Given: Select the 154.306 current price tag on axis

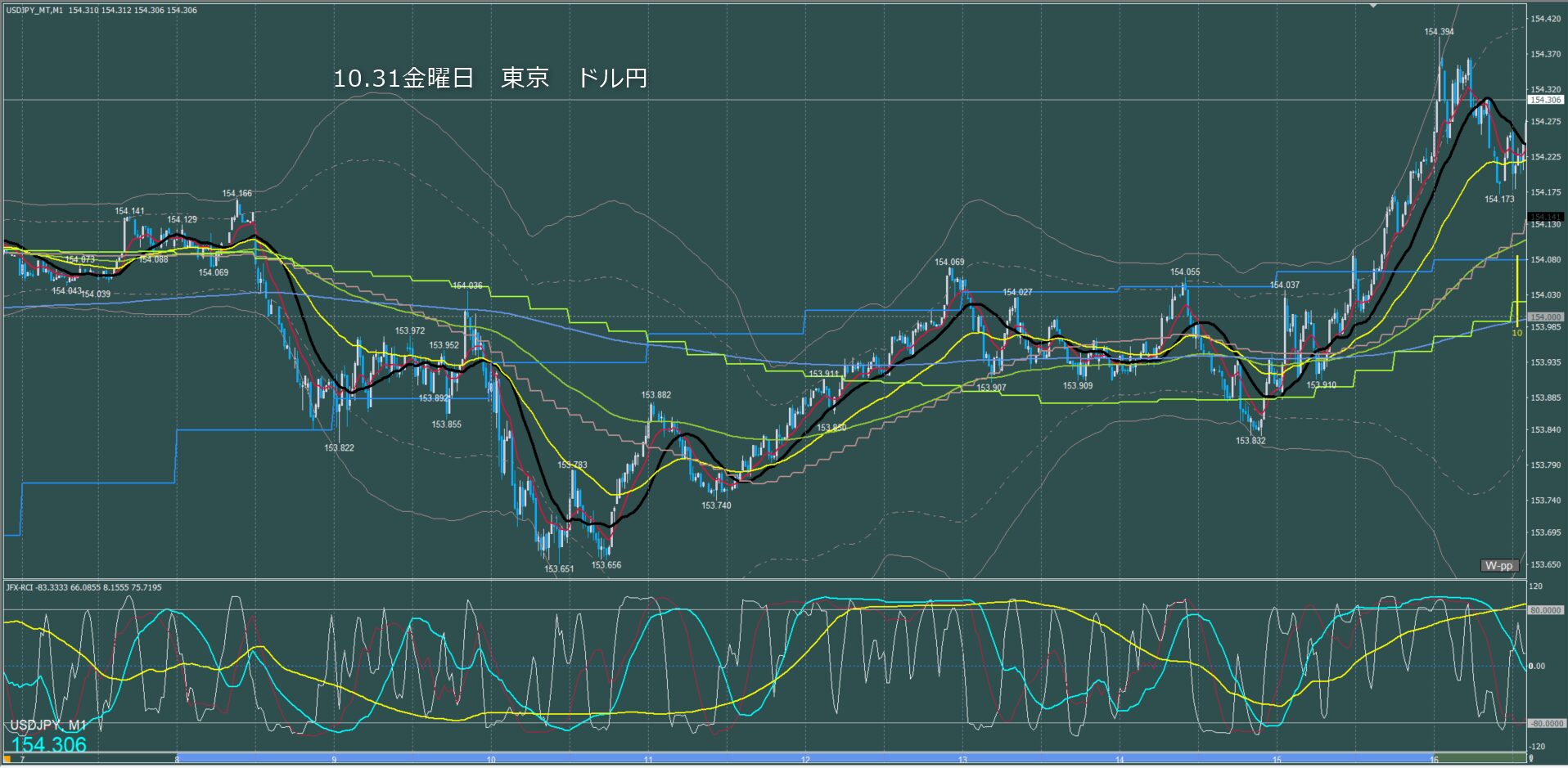Looking at the screenshot, I should (1545, 100).
